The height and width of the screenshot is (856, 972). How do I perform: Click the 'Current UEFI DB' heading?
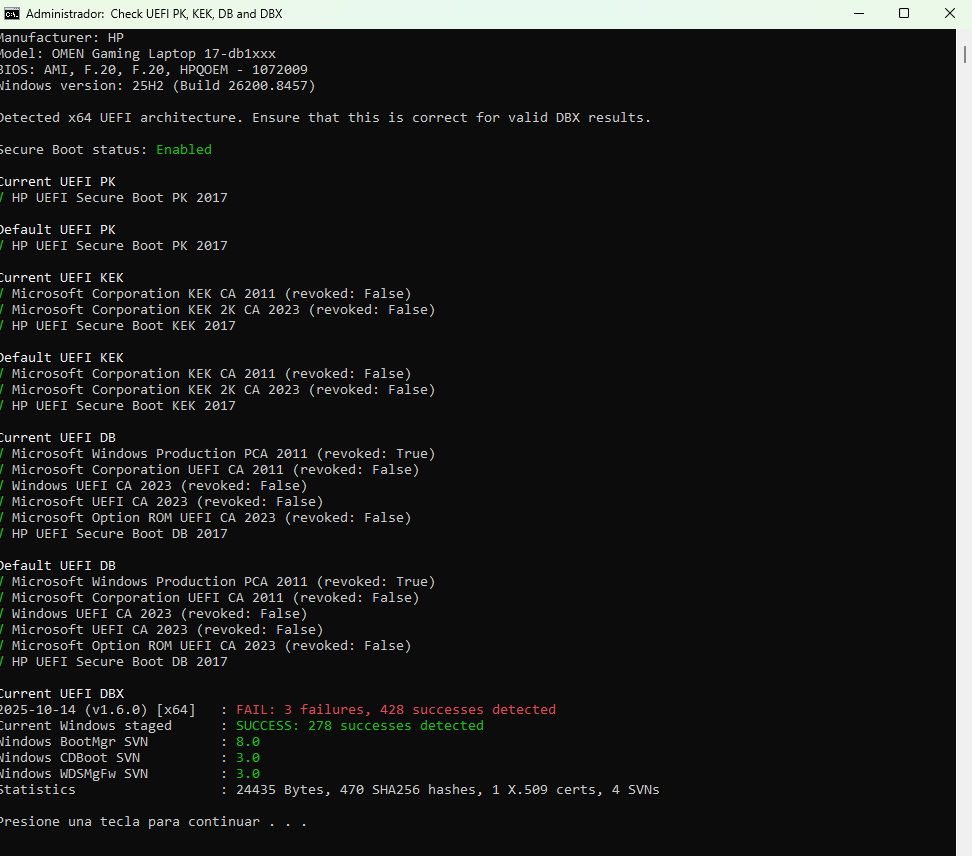tap(58, 438)
